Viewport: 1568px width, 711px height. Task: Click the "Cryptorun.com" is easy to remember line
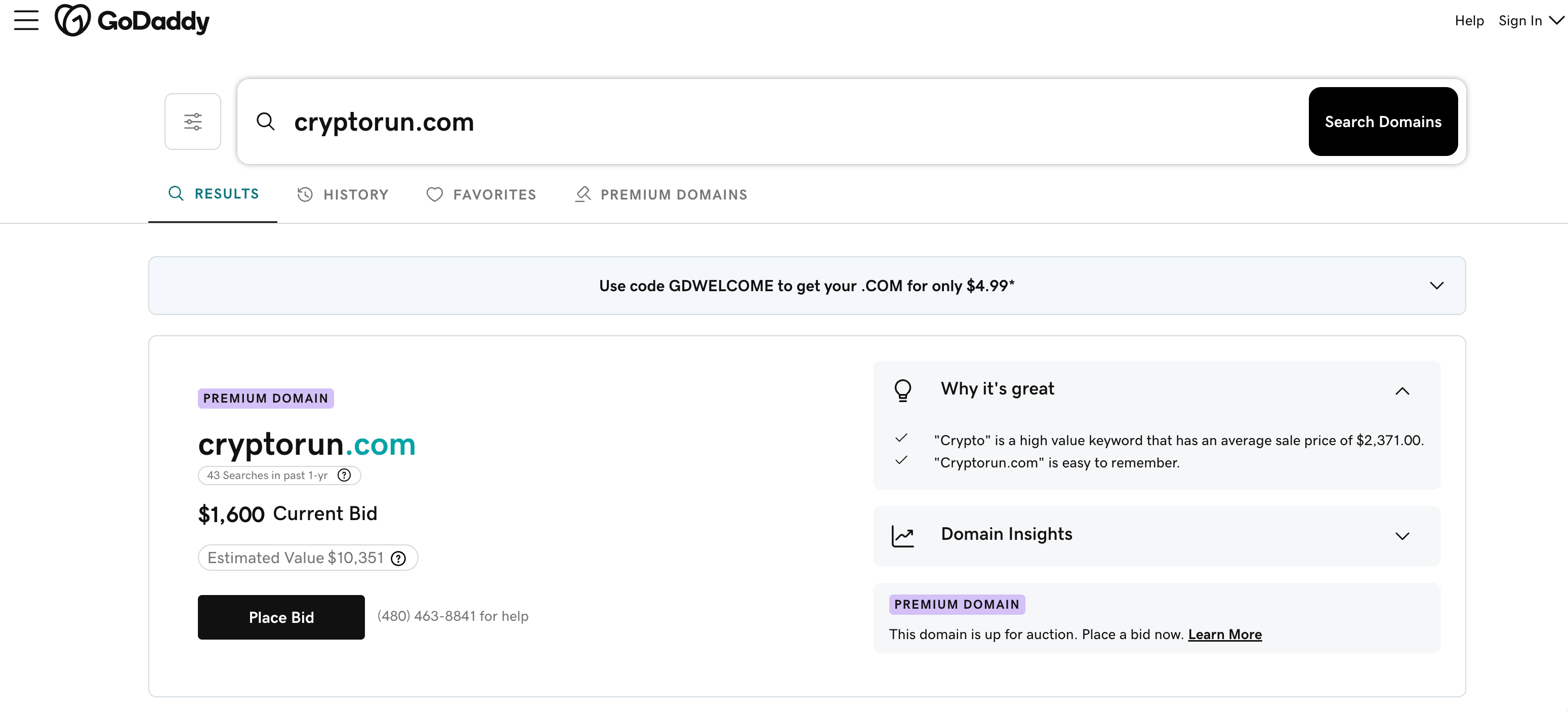(1057, 462)
